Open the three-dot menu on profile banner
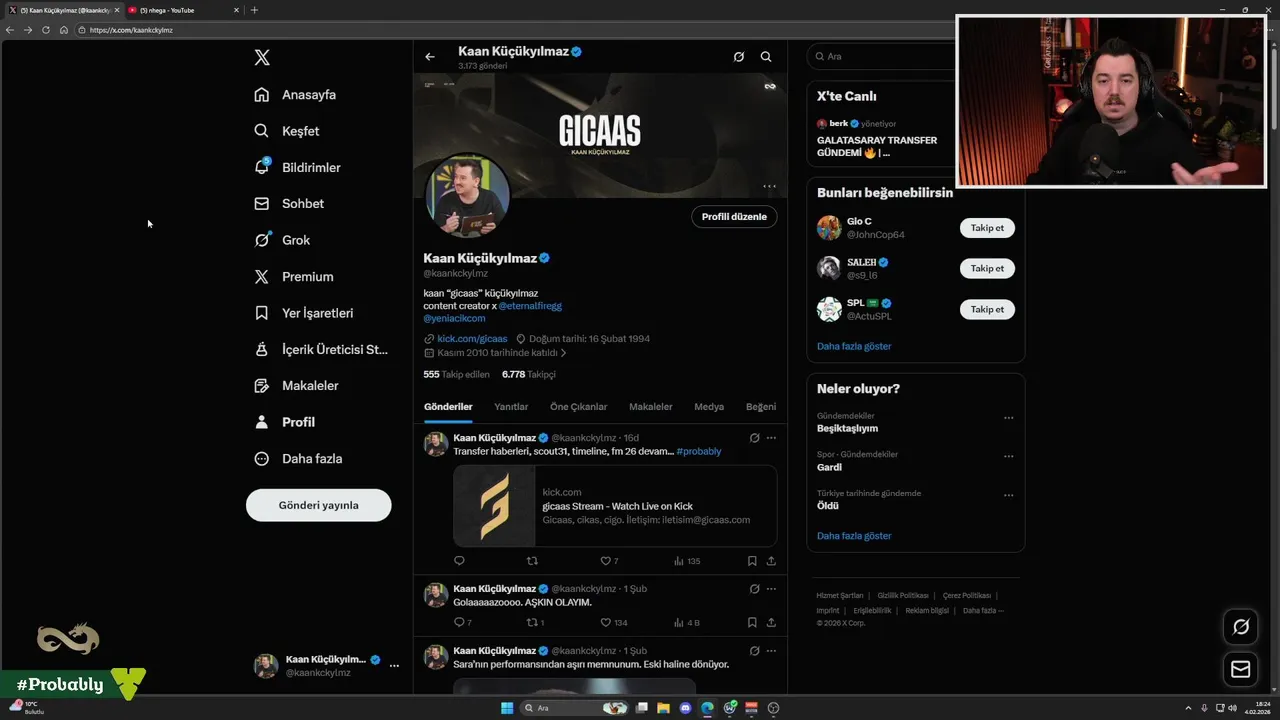The width and height of the screenshot is (1280, 720). tap(769, 186)
